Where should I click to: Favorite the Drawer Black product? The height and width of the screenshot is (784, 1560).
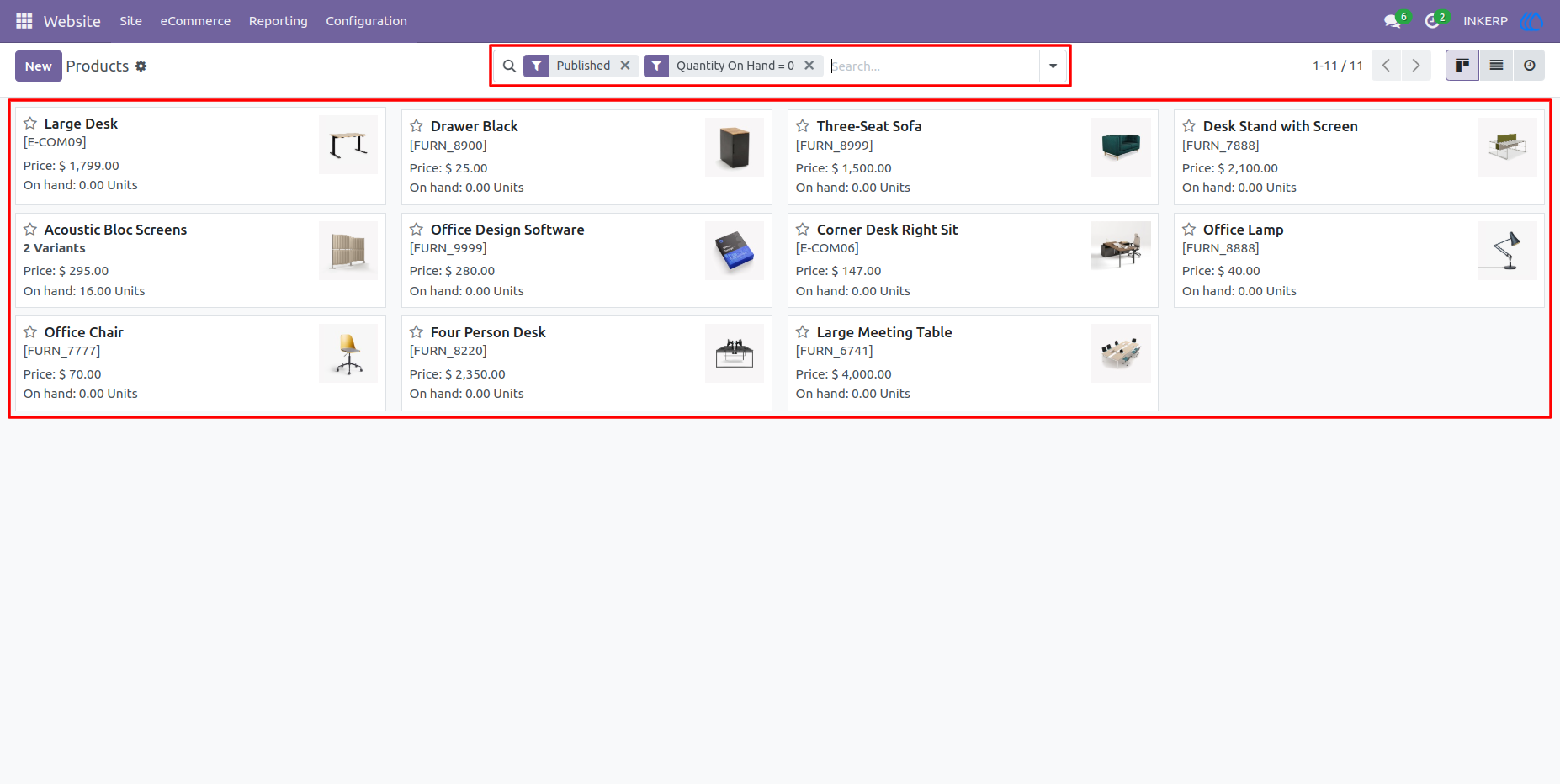pyautogui.click(x=417, y=126)
